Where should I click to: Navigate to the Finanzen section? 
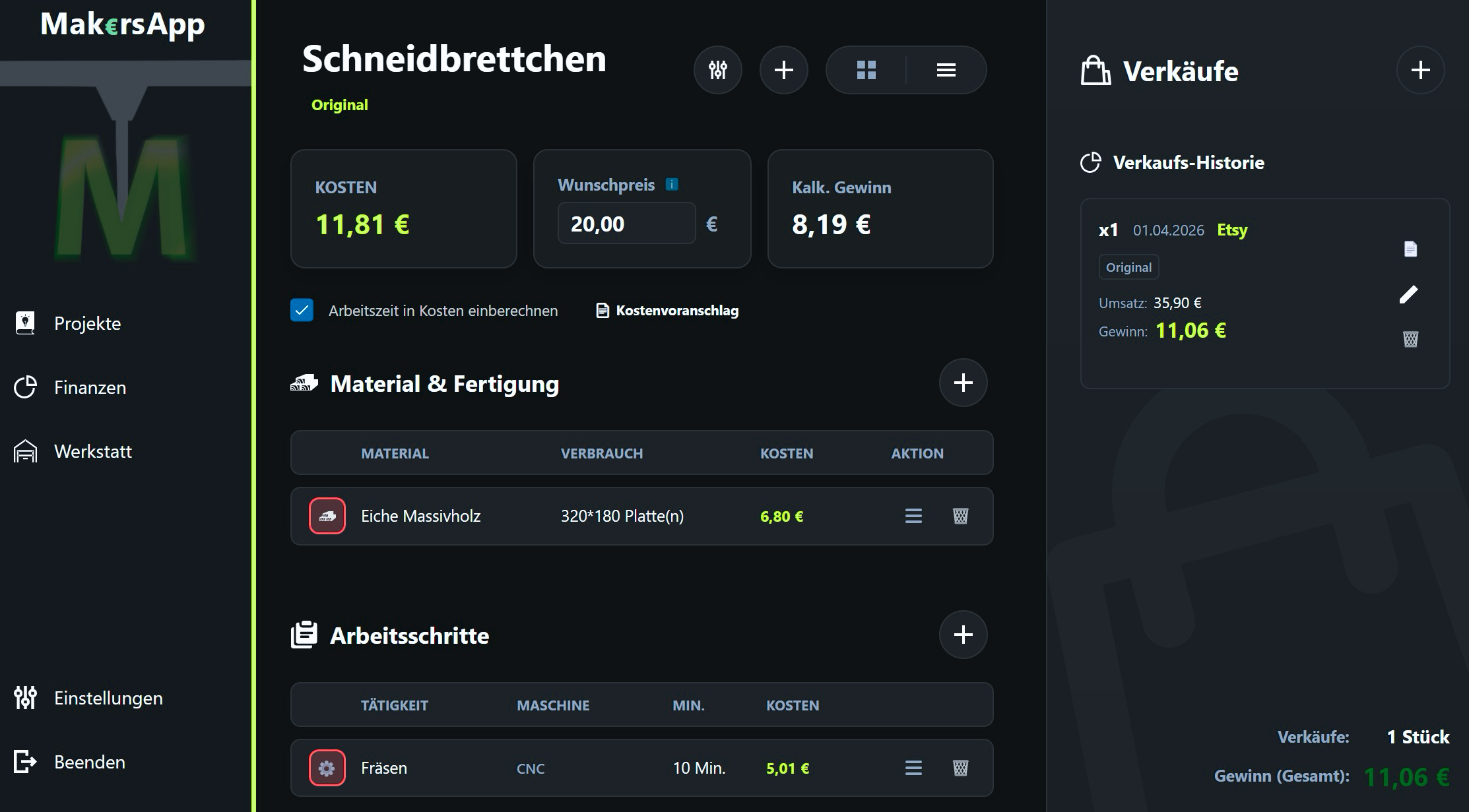[90, 387]
